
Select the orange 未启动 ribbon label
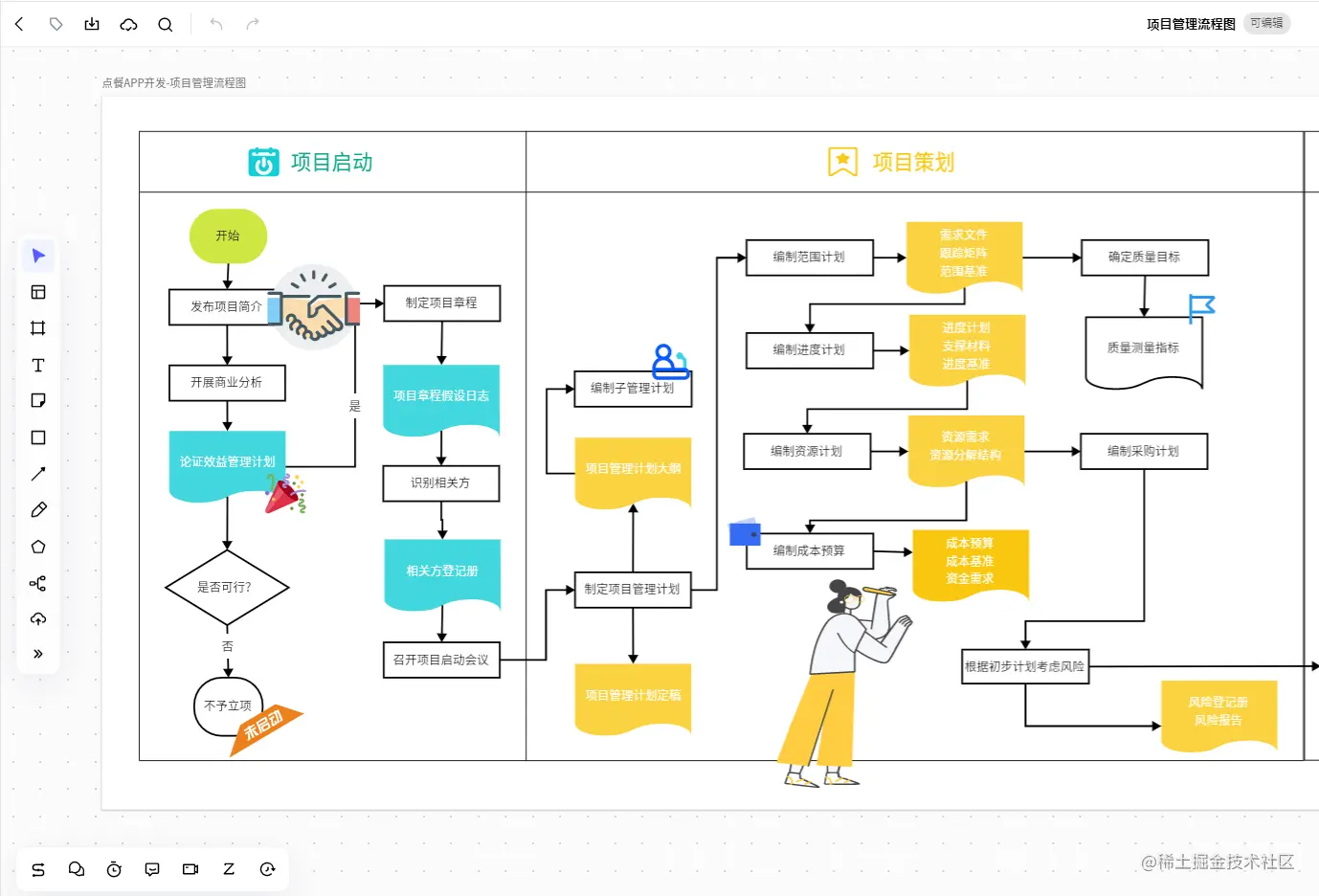pos(265,730)
